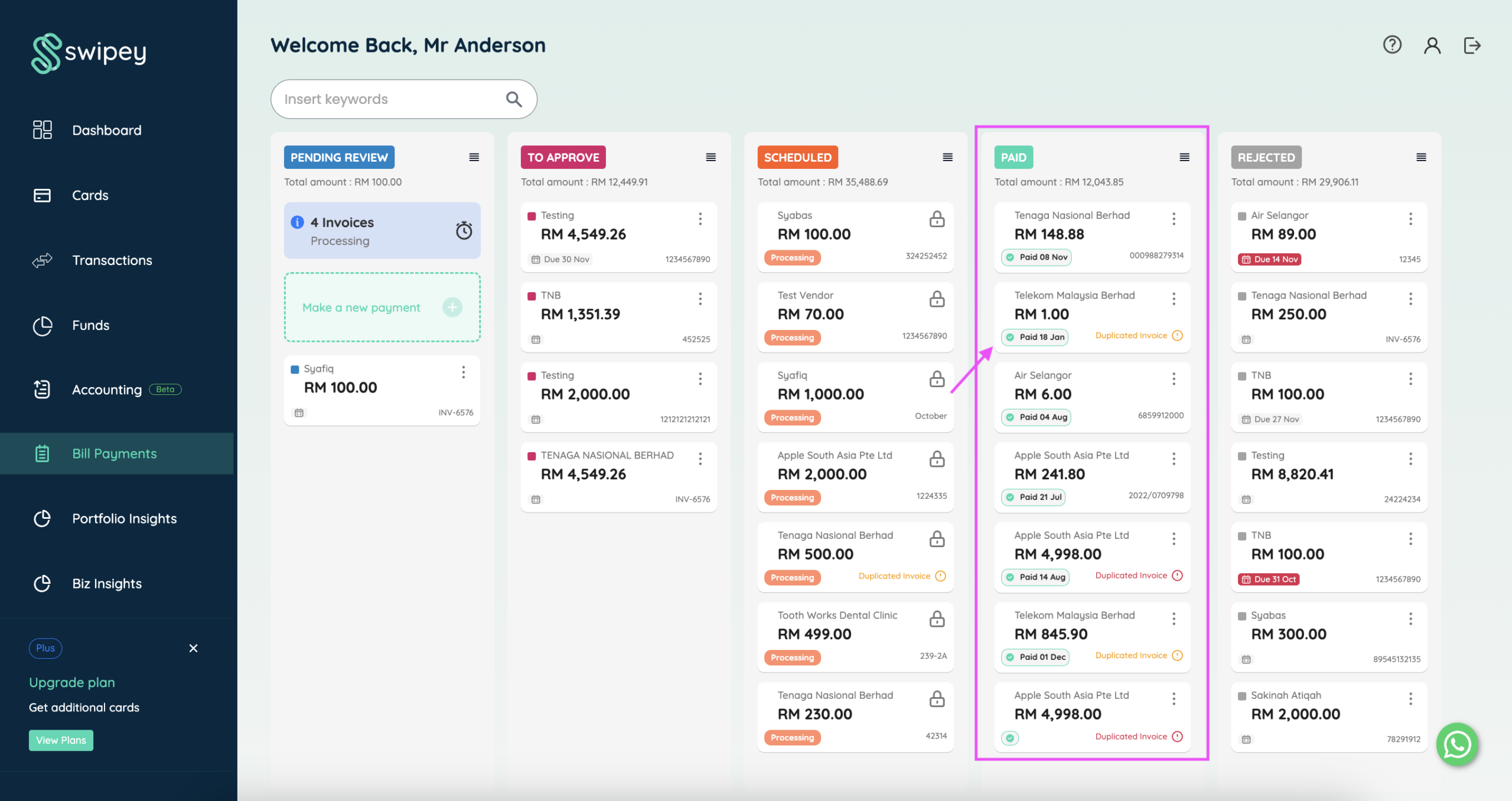Open options for Air Selangor RM 89.00 card
The image size is (1512, 801).
[x=1410, y=219]
